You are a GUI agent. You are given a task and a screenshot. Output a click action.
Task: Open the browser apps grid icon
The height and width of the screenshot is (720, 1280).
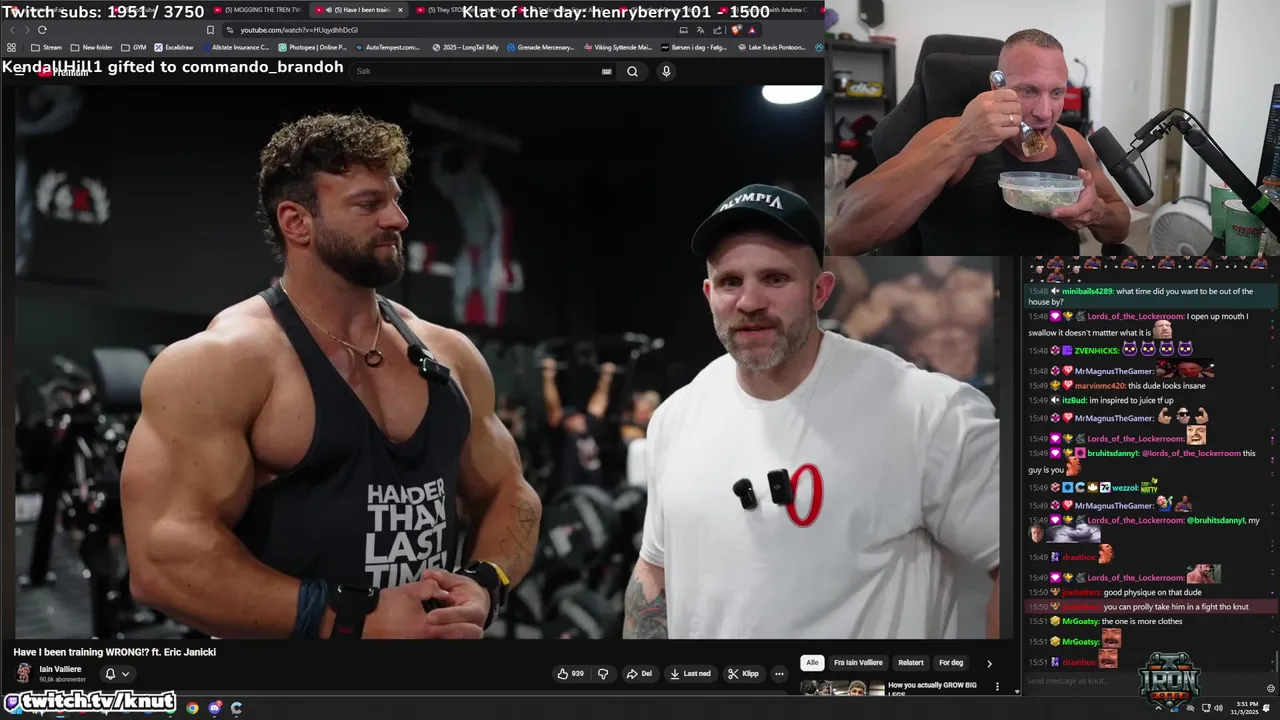point(11,47)
